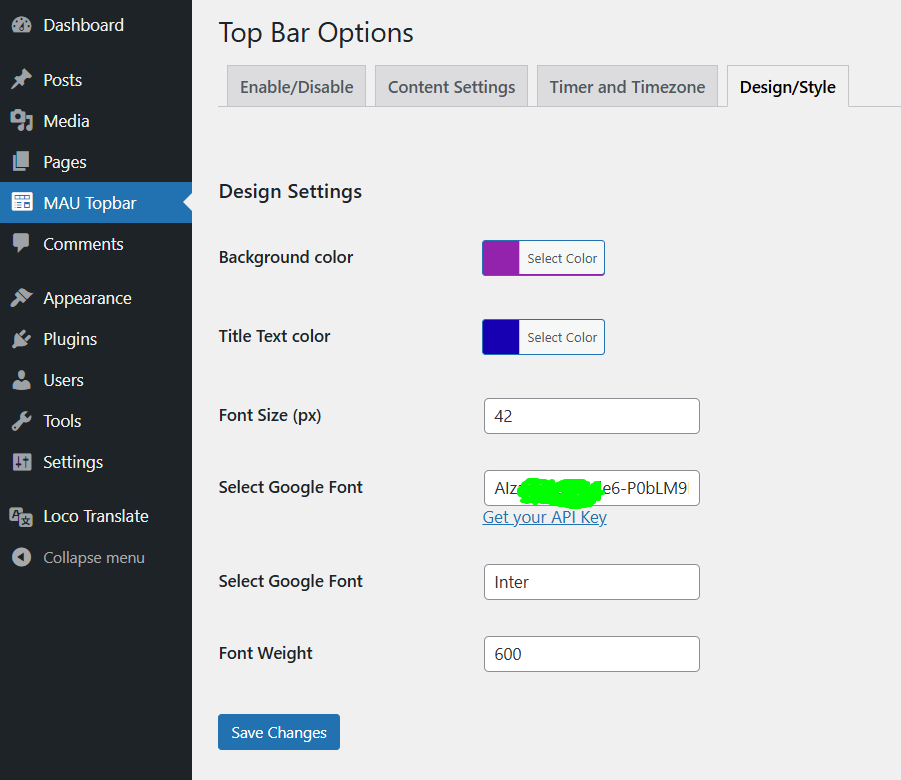Click Select Color for Background color
This screenshot has height=780, width=901.
pyautogui.click(x=562, y=258)
